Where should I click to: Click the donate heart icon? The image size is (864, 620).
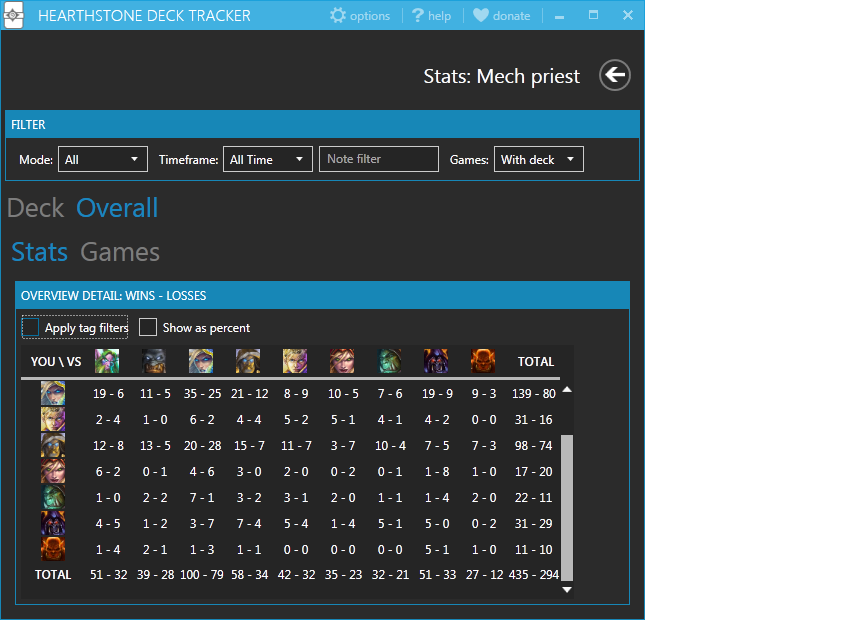480,15
